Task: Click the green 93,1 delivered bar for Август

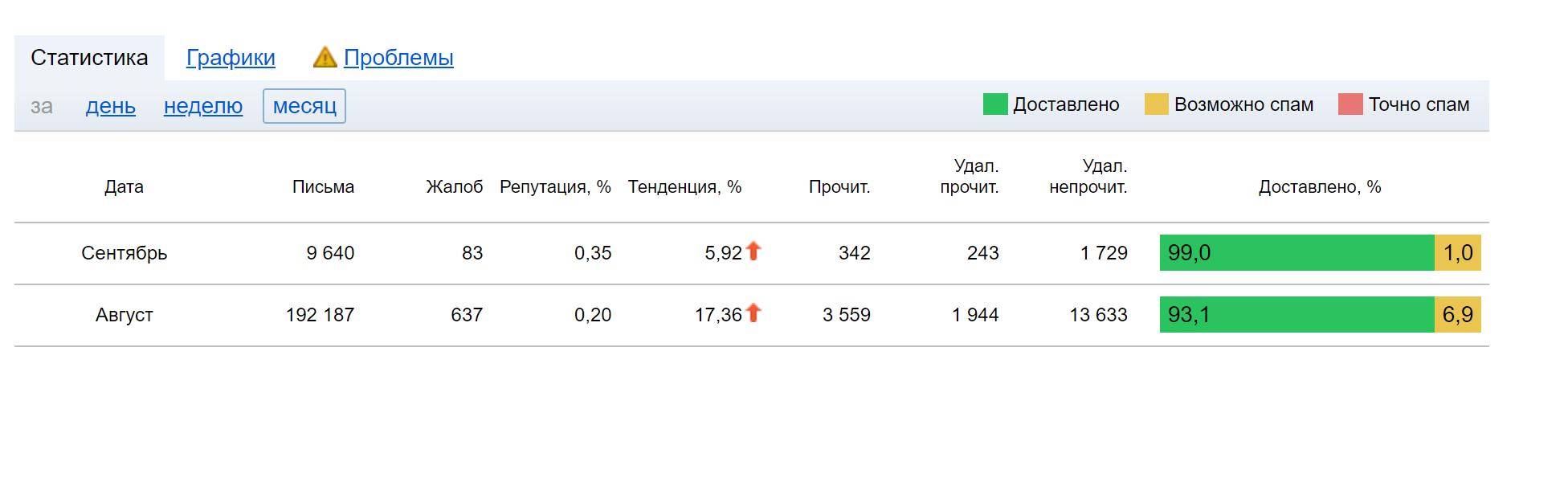Action: [x=1296, y=315]
